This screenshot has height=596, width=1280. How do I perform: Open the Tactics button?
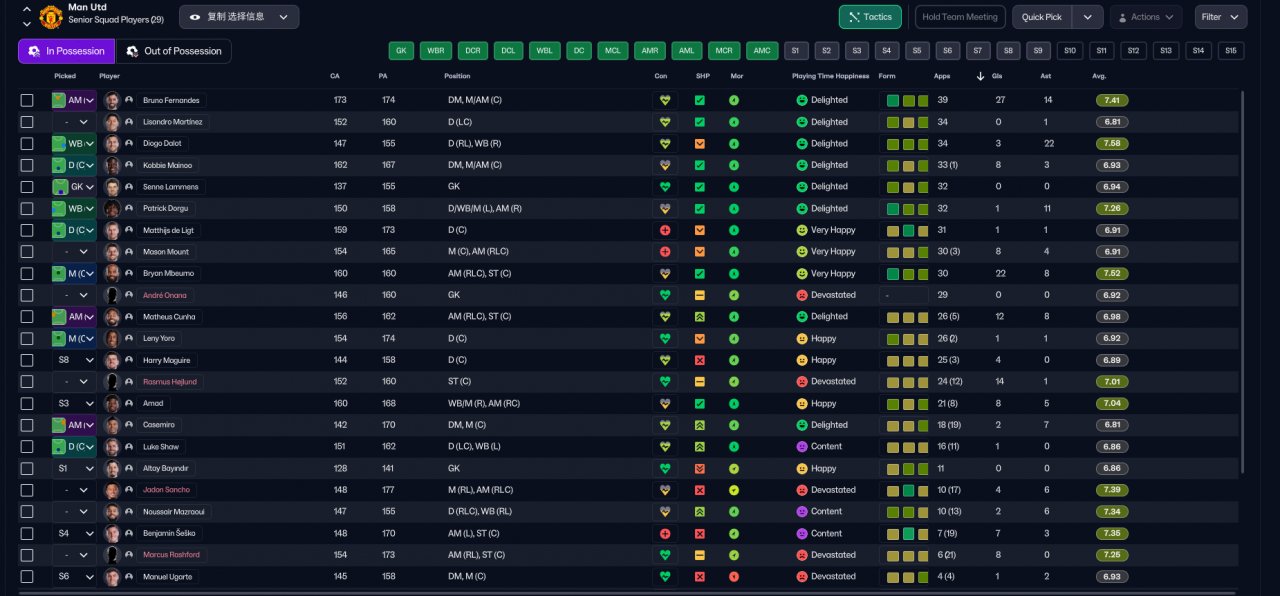pos(870,17)
